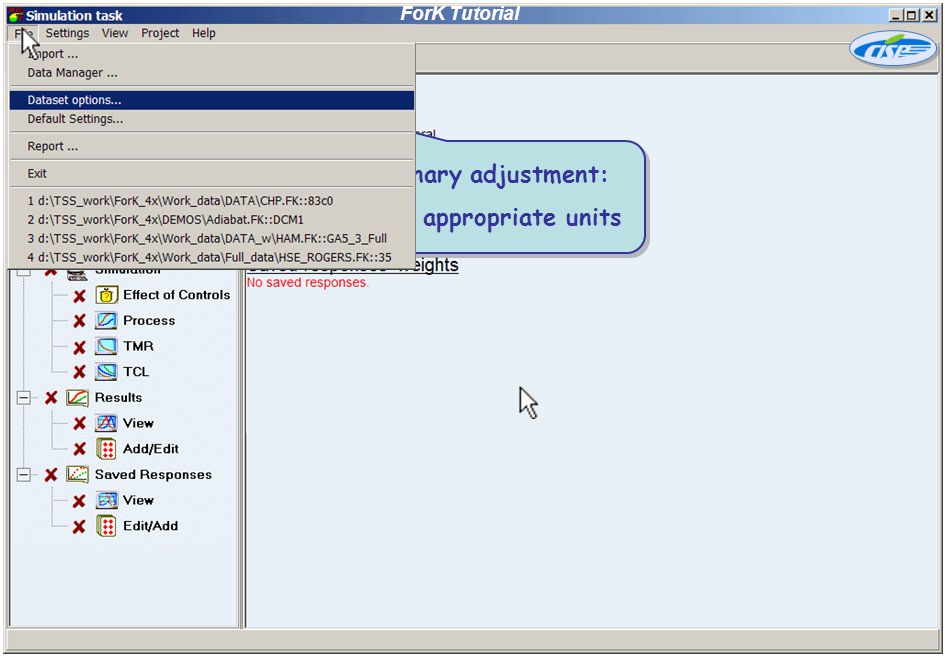
Task: Maximize the Simulation task window
Action: click(912, 16)
